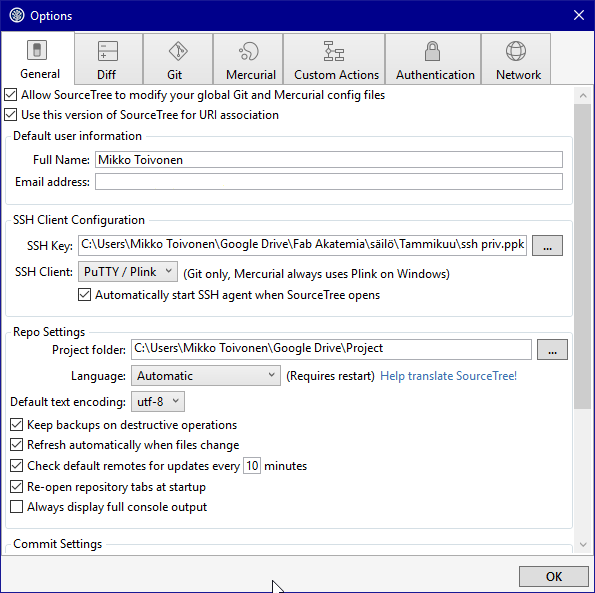Click the 'Default user information' heading

pyautogui.click(x=77, y=136)
